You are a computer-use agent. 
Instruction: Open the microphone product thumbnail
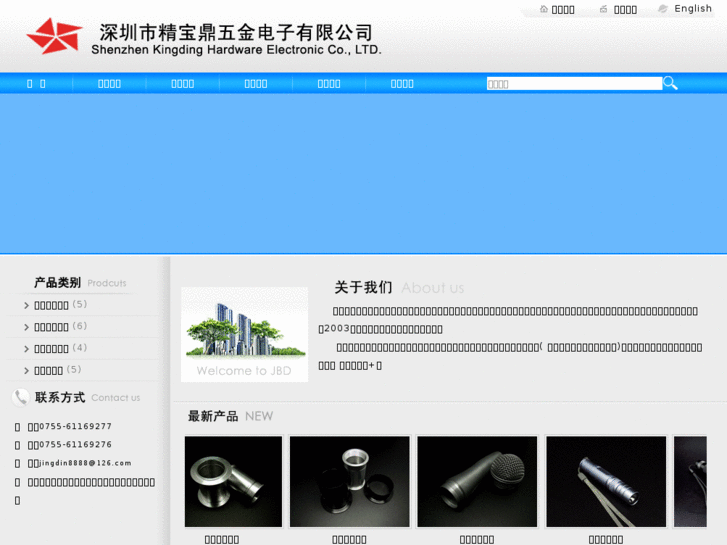pyautogui.click(x=477, y=481)
